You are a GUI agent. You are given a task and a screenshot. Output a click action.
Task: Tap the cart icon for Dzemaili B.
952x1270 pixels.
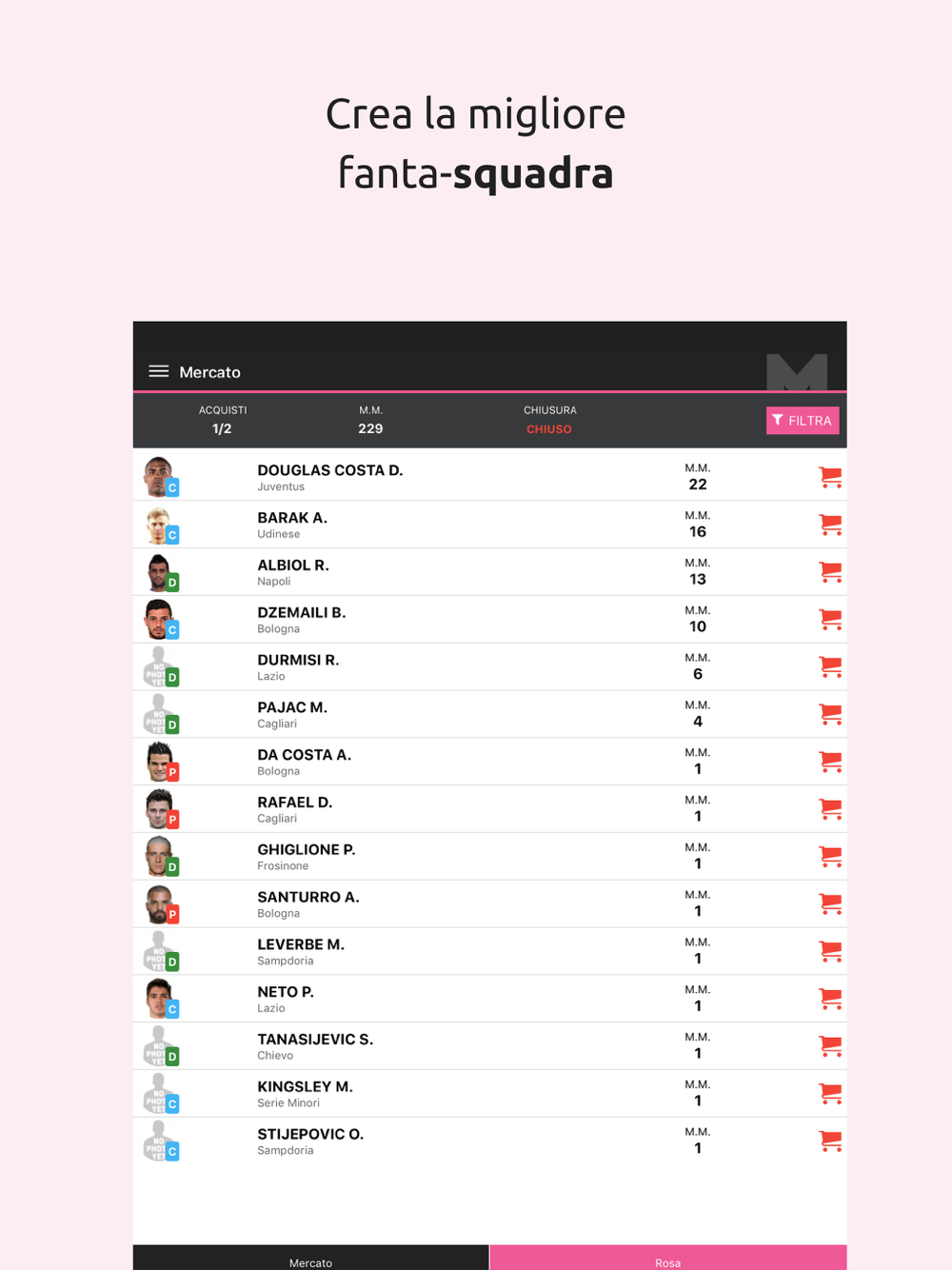(830, 620)
